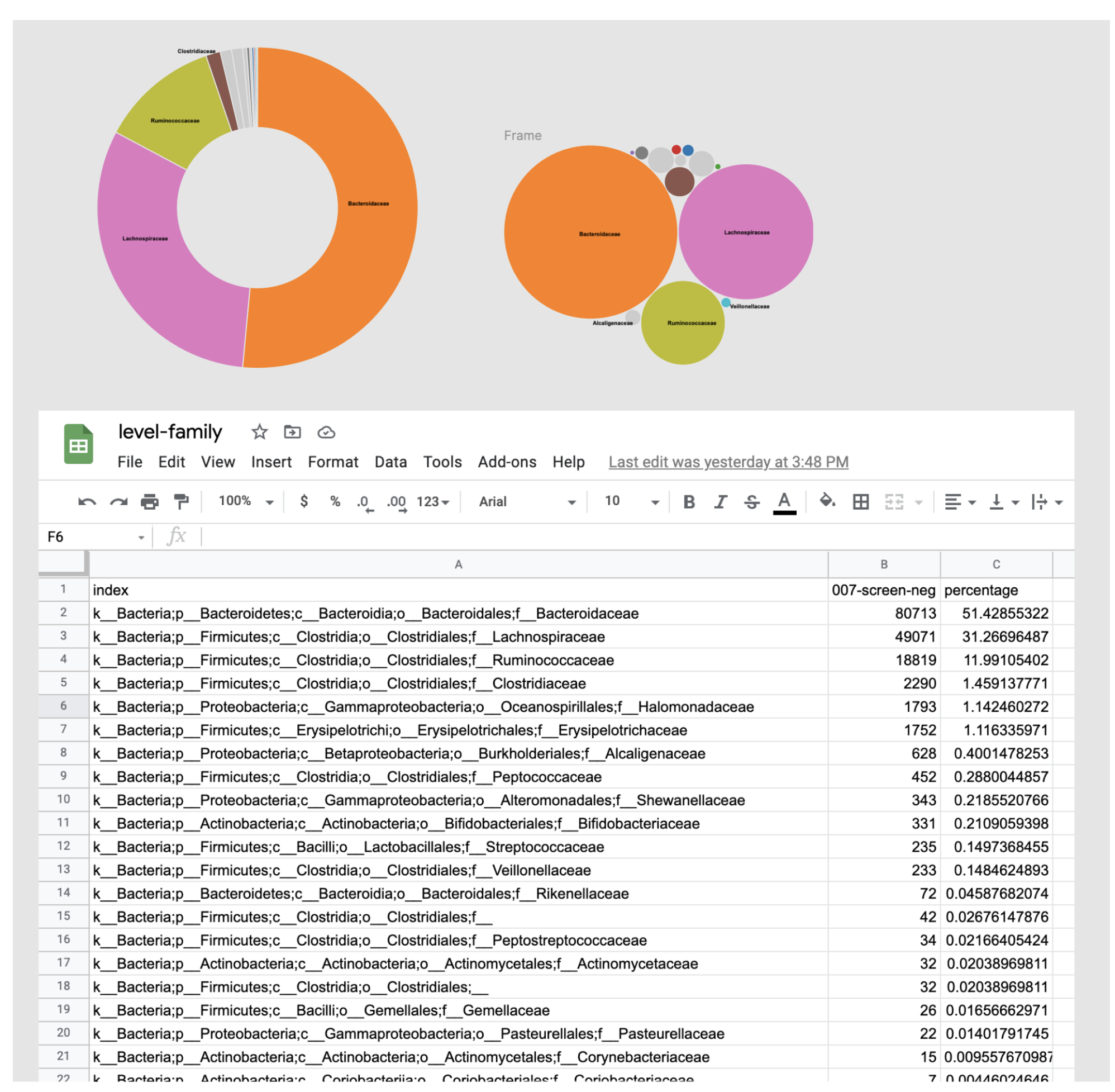Click the Print icon
The width and height of the screenshot is (1115, 1092).
150,502
